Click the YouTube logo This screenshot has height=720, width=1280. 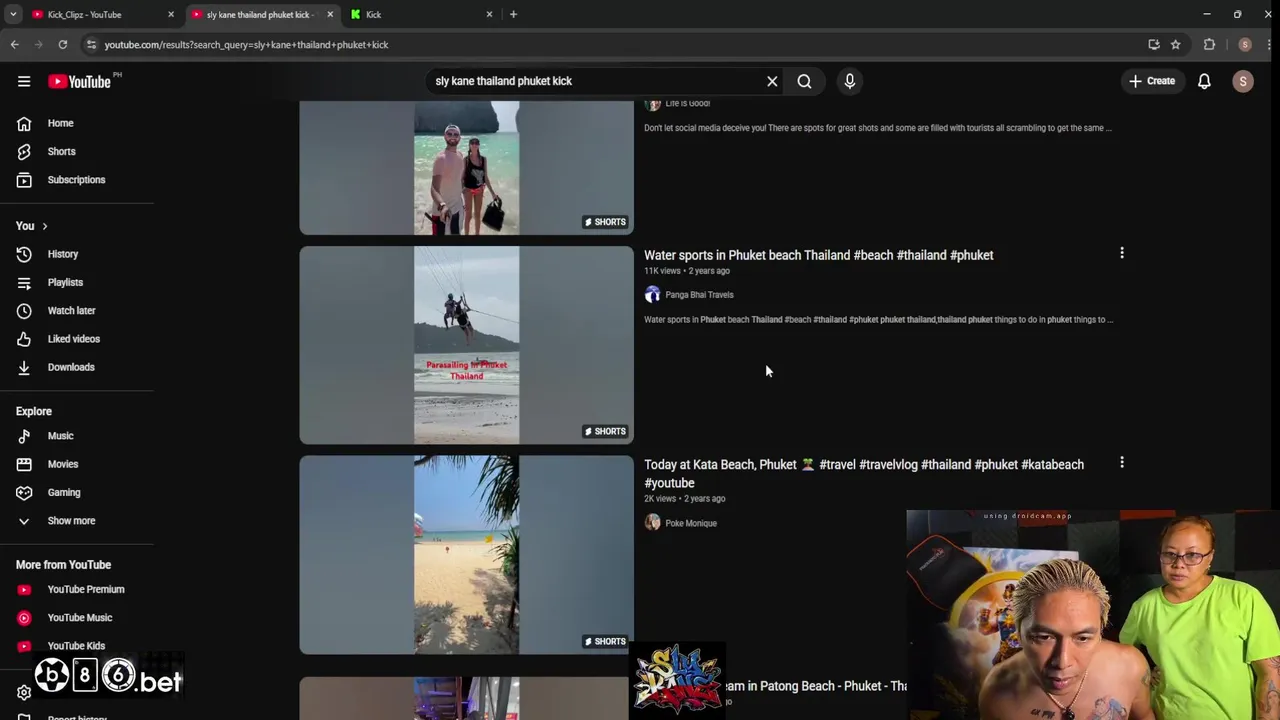[80, 81]
